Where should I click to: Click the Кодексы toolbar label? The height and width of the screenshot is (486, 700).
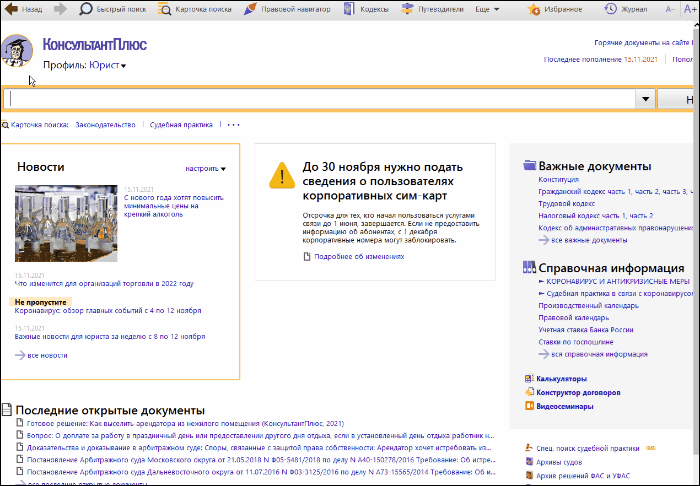(374, 9)
